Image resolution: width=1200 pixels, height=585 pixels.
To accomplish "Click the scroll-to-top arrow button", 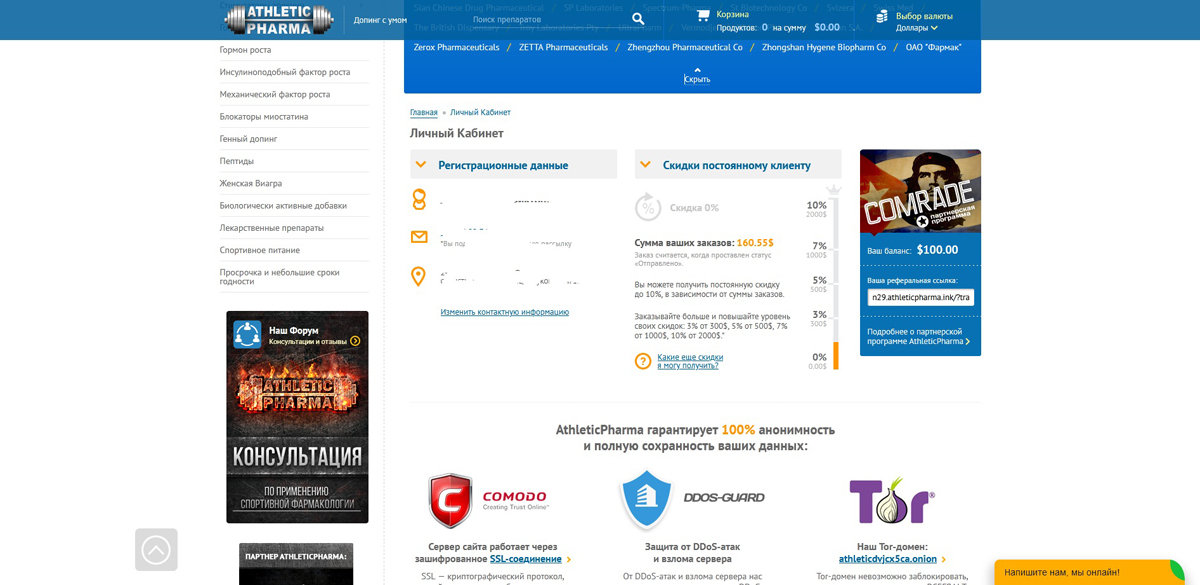I will [x=156, y=549].
